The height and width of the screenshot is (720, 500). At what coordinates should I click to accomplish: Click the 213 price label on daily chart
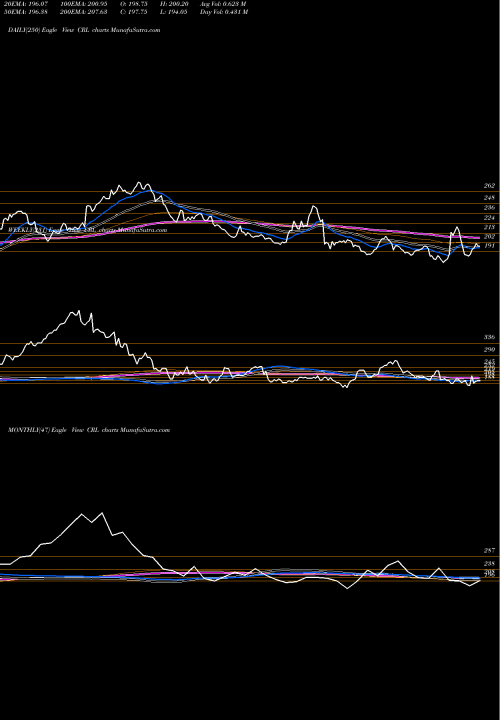click(489, 227)
